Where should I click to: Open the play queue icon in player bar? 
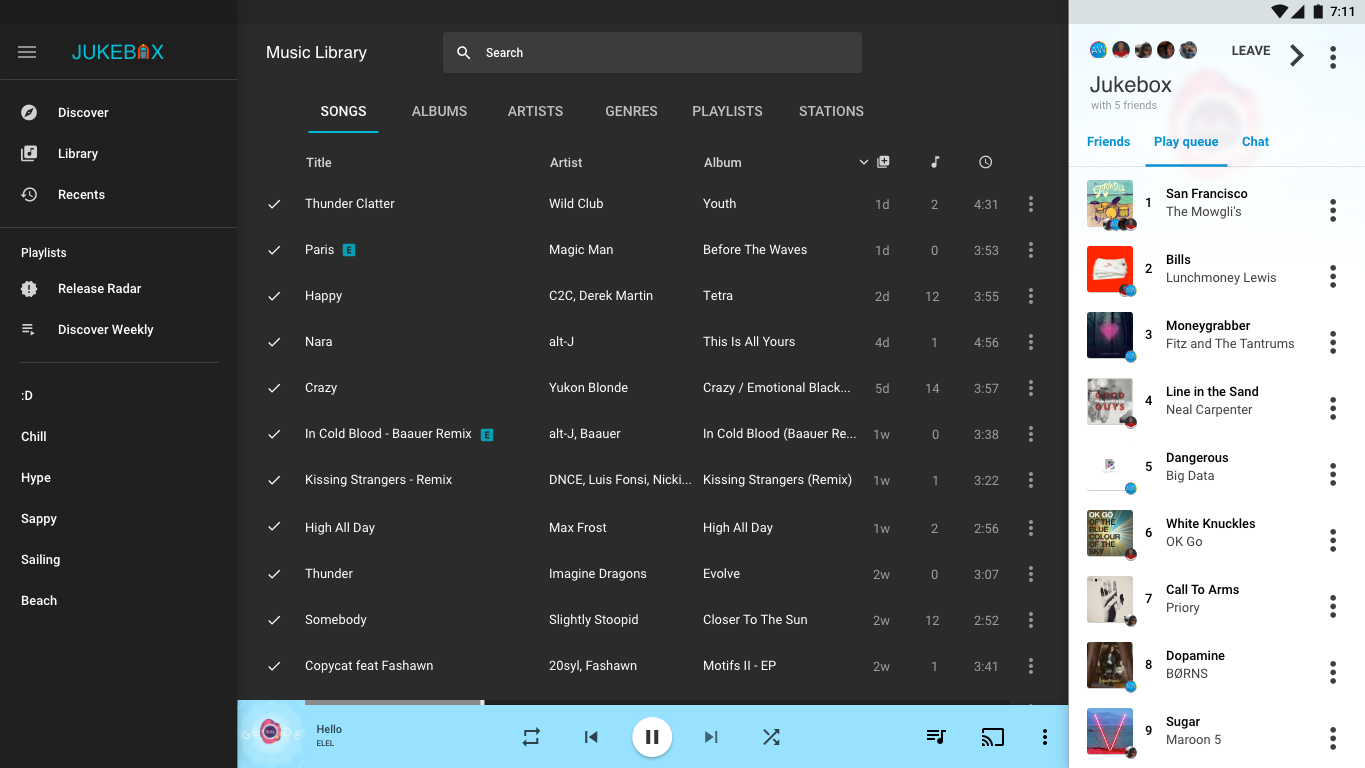[936, 737]
